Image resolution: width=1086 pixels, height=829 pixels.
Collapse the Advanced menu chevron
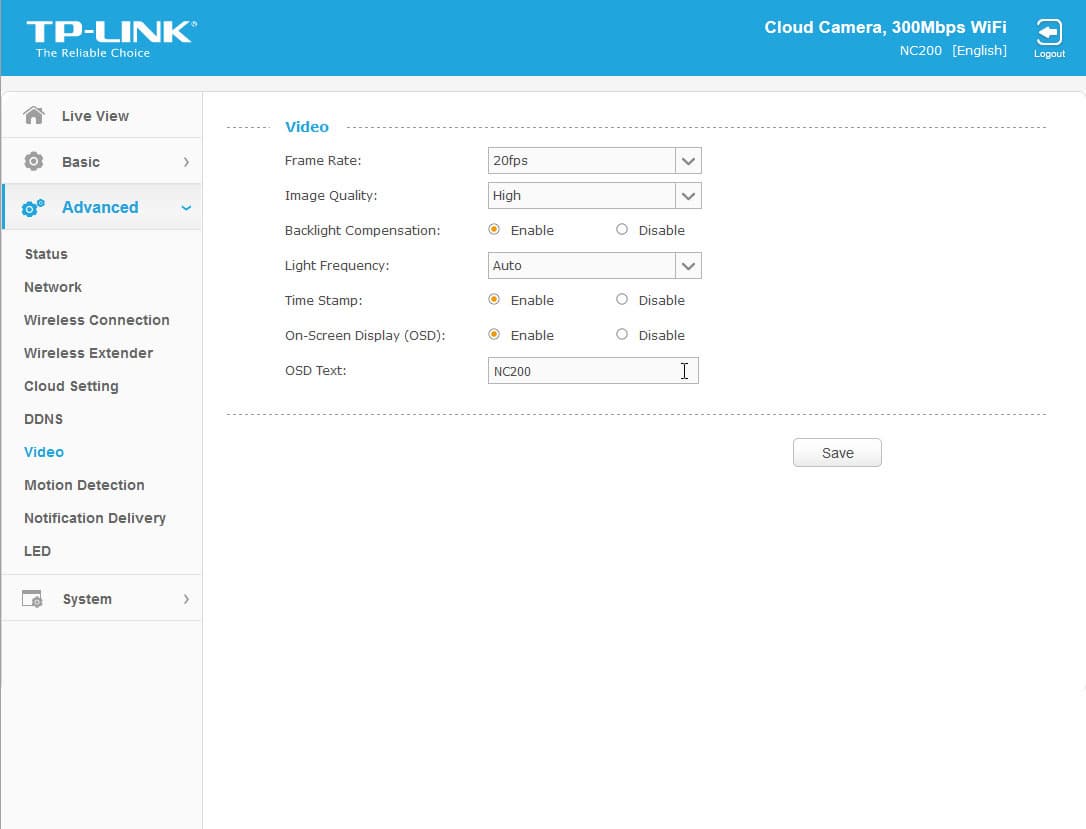[186, 208]
